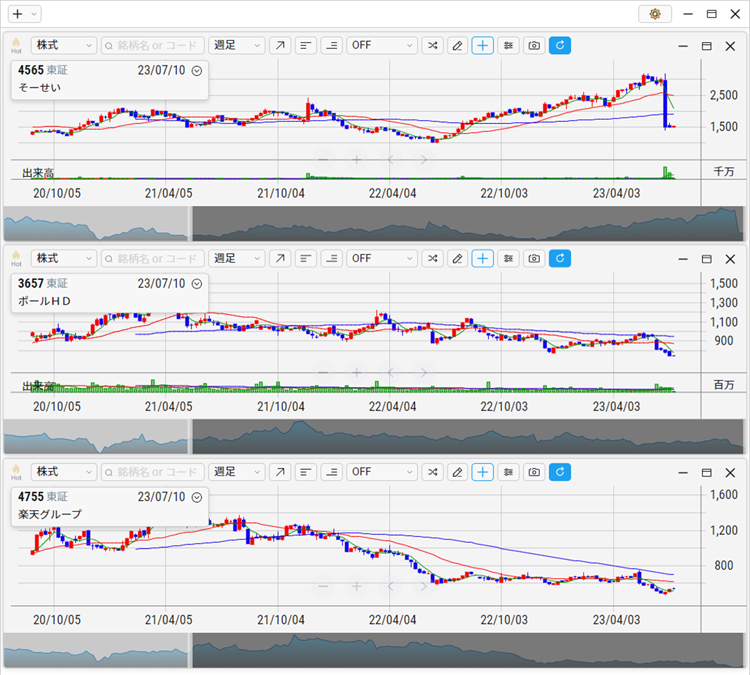Open the gear settings at top right
The height and width of the screenshot is (675, 750).
pos(655,14)
